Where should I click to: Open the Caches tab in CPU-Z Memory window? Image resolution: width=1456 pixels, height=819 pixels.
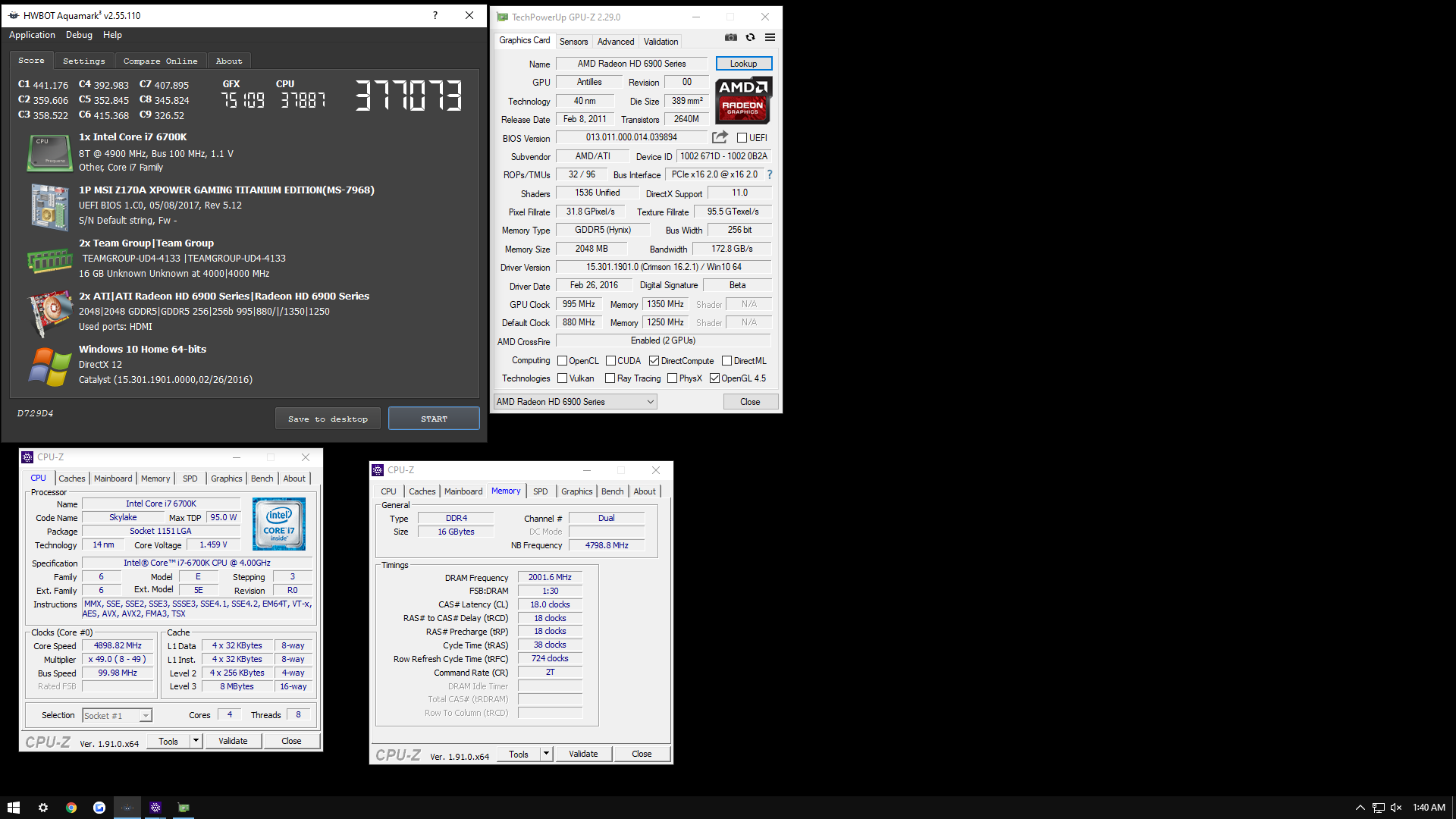pyautogui.click(x=422, y=491)
